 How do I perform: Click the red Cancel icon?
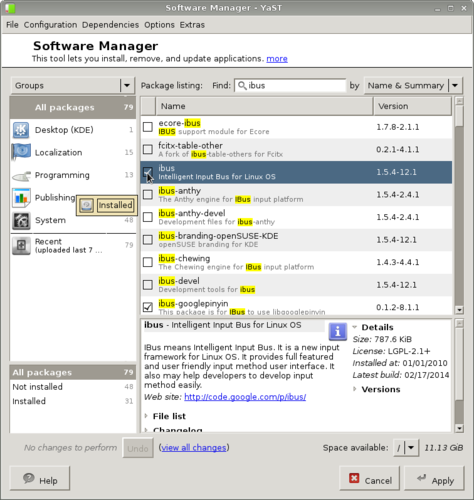354,478
